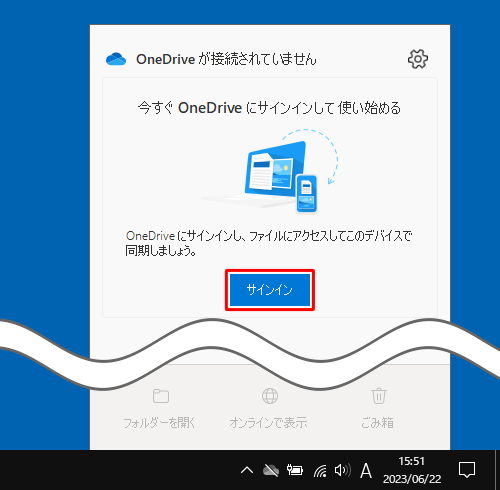The width and height of the screenshot is (500, 490).
Task: Click OneDrive disconnected cloud tray icon
Action: pos(271,470)
